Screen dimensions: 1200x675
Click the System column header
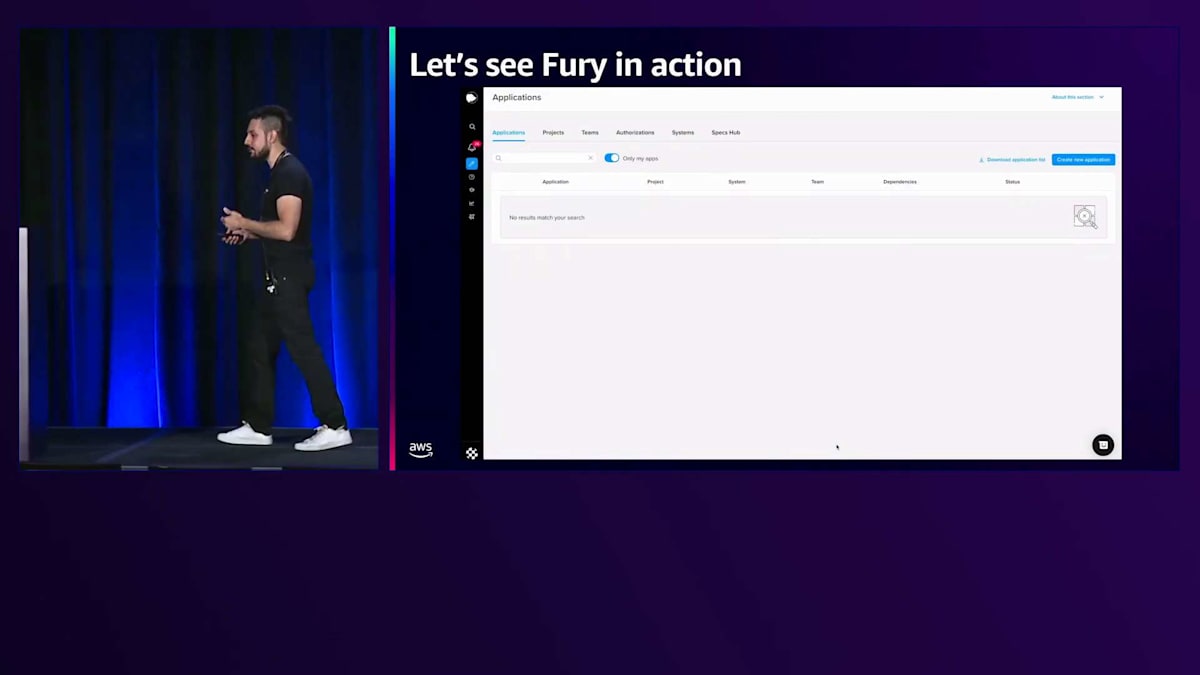click(737, 182)
